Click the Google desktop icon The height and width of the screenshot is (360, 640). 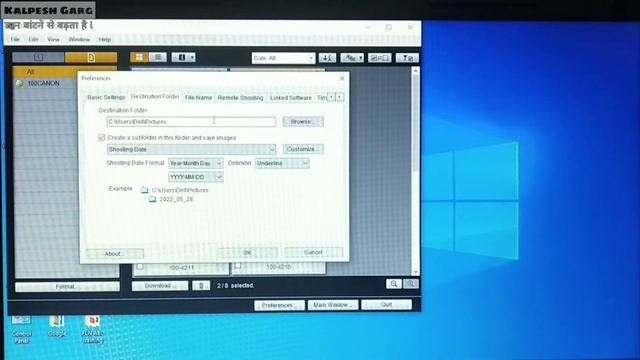(57, 327)
